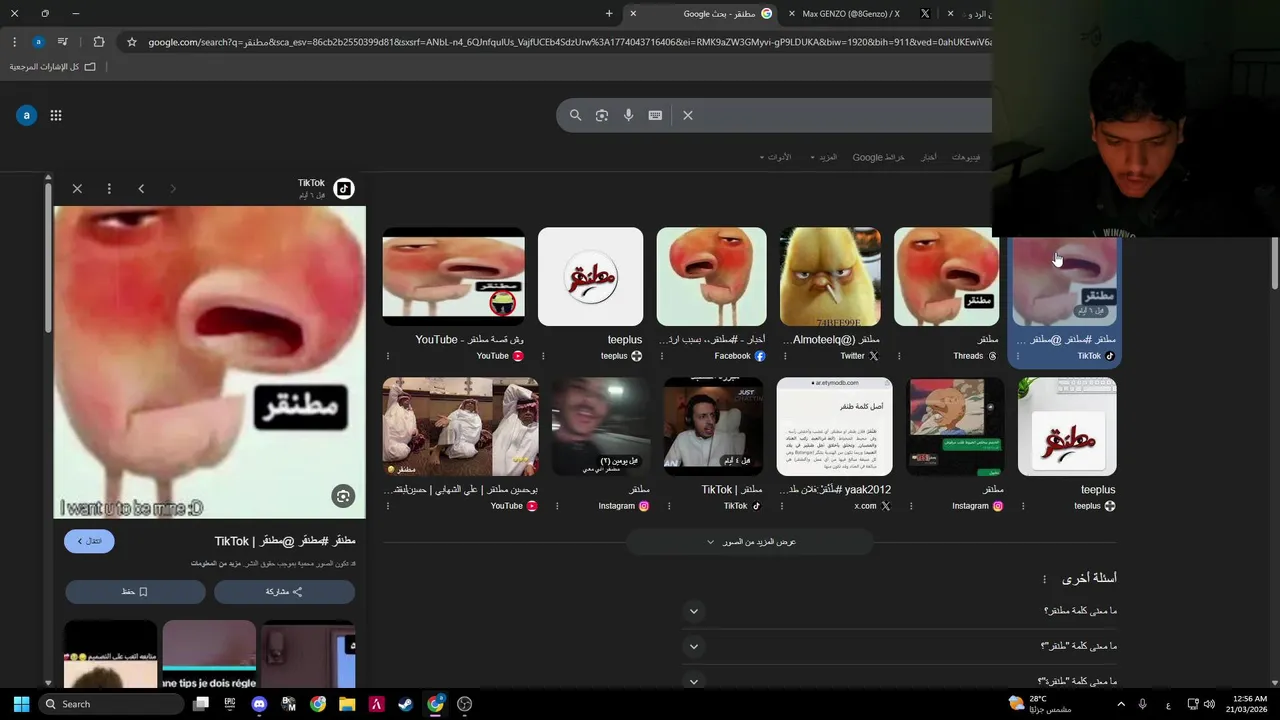Select the أخبار (News) search tab
This screenshot has height=720, width=1280.
tap(929, 157)
